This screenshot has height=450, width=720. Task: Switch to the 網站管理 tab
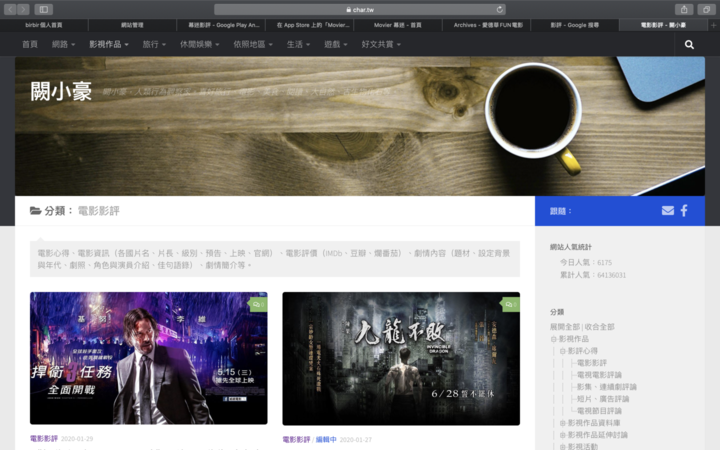pos(132,25)
